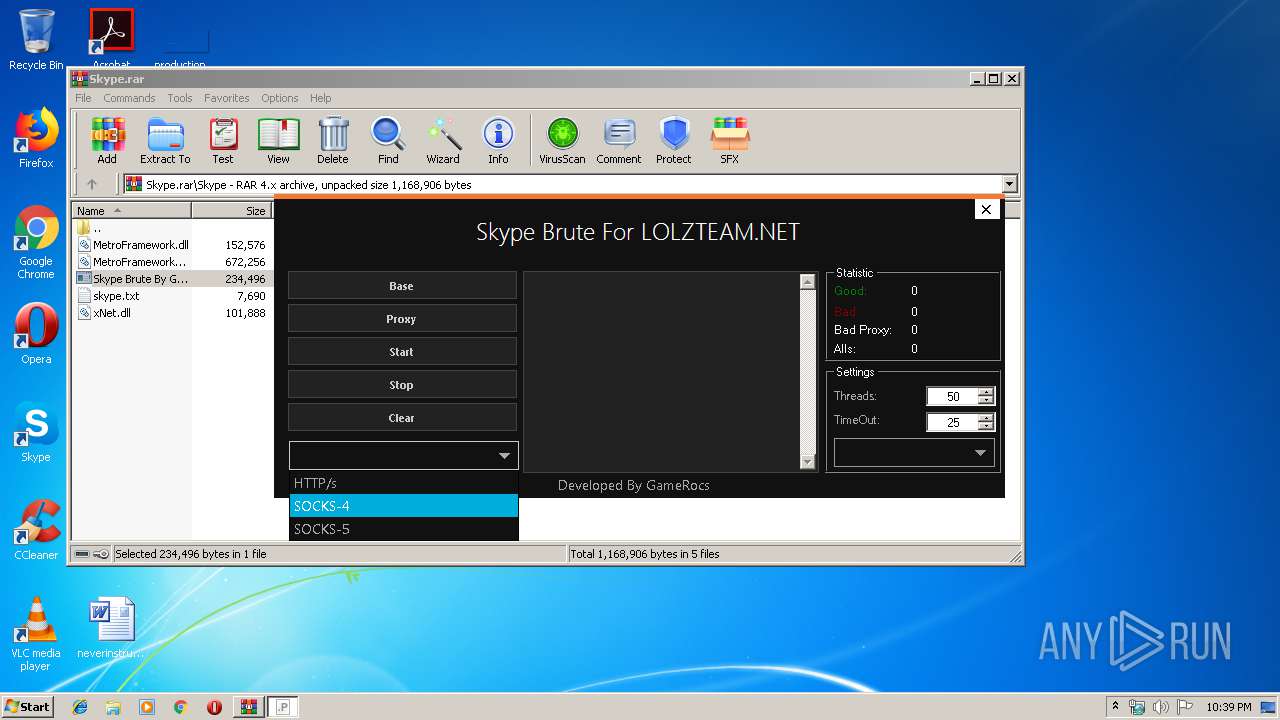Viewport: 1280px width, 720px height.
Task: Click log panel scrollbar up arrow
Action: (x=808, y=282)
